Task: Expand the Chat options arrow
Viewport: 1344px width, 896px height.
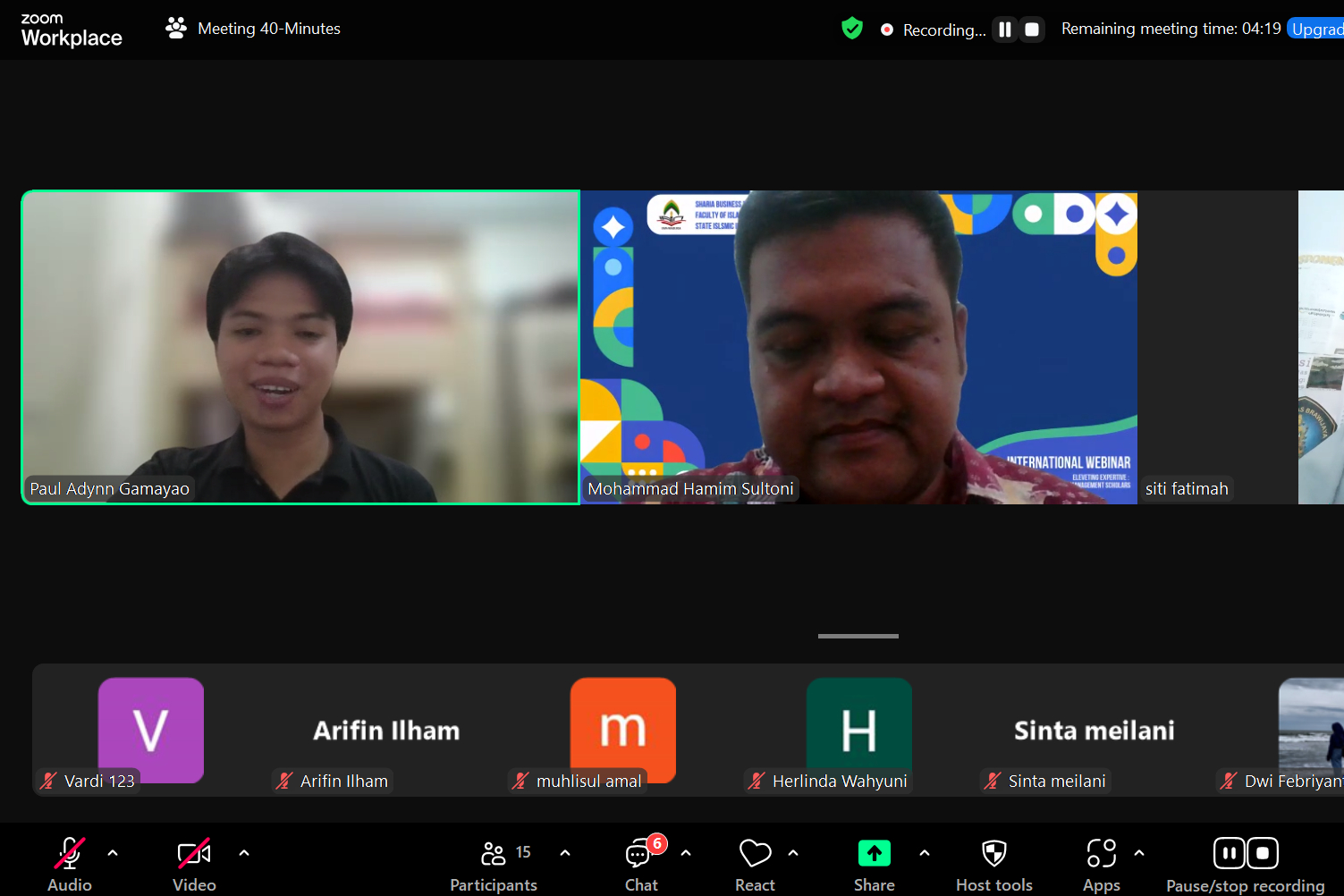Action: (686, 853)
